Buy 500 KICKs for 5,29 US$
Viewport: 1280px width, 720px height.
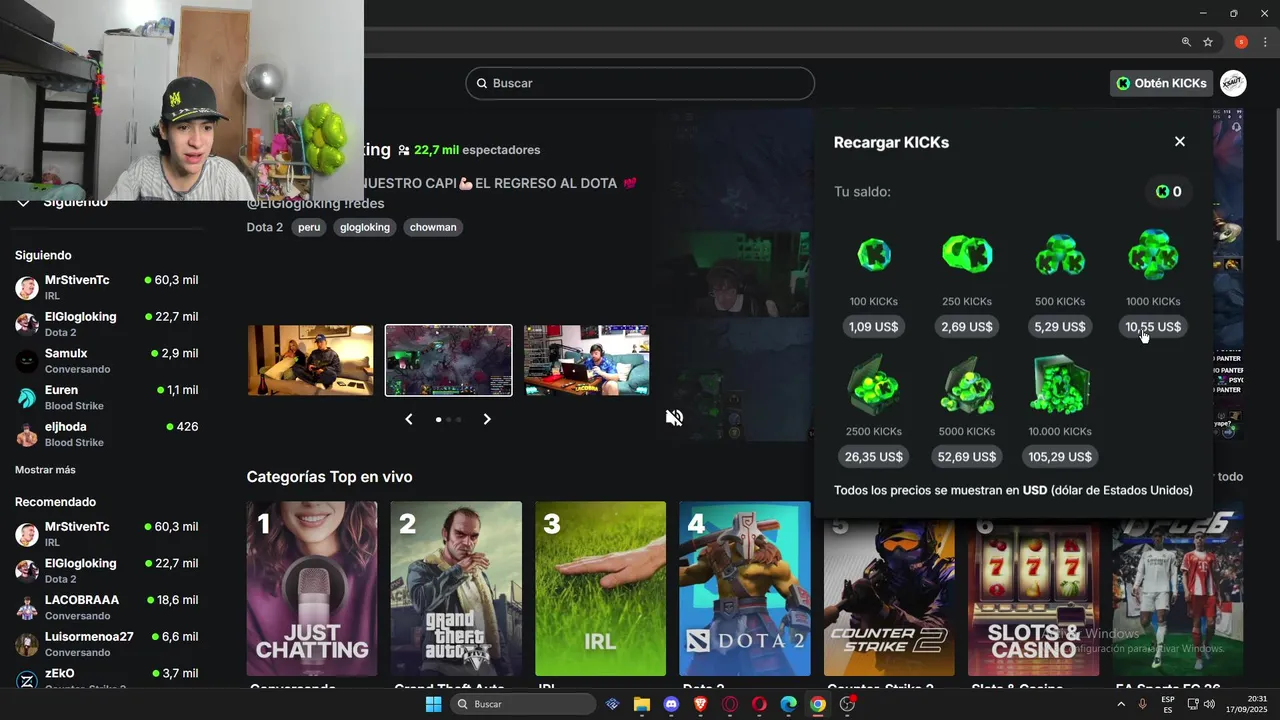pos(1060,327)
